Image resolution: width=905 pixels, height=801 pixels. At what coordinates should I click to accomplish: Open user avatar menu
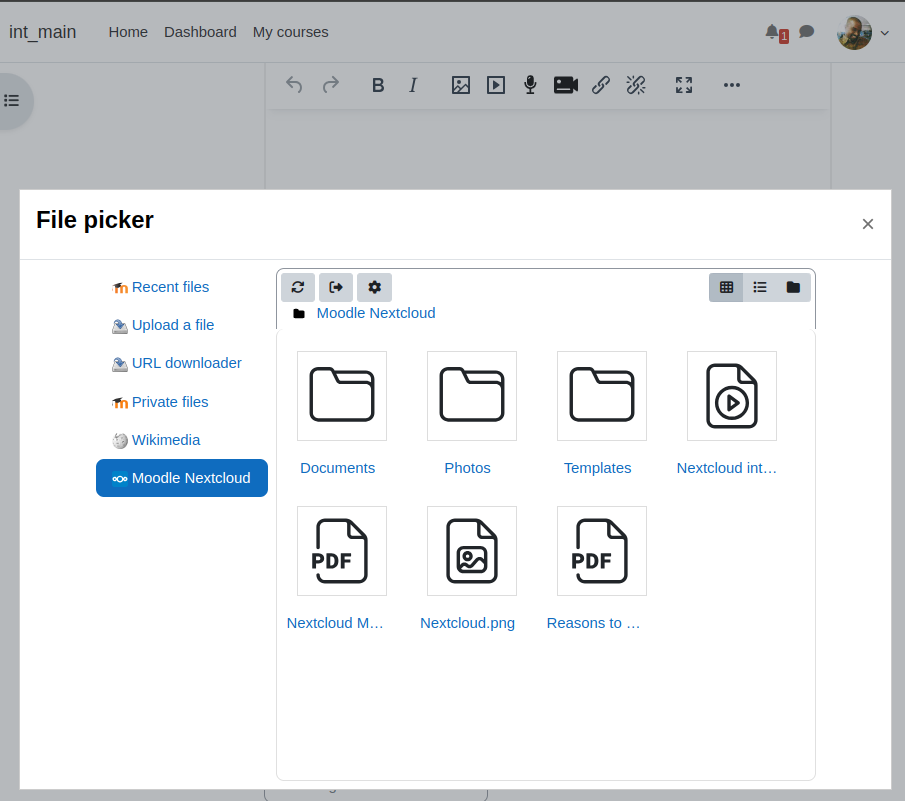click(x=862, y=32)
